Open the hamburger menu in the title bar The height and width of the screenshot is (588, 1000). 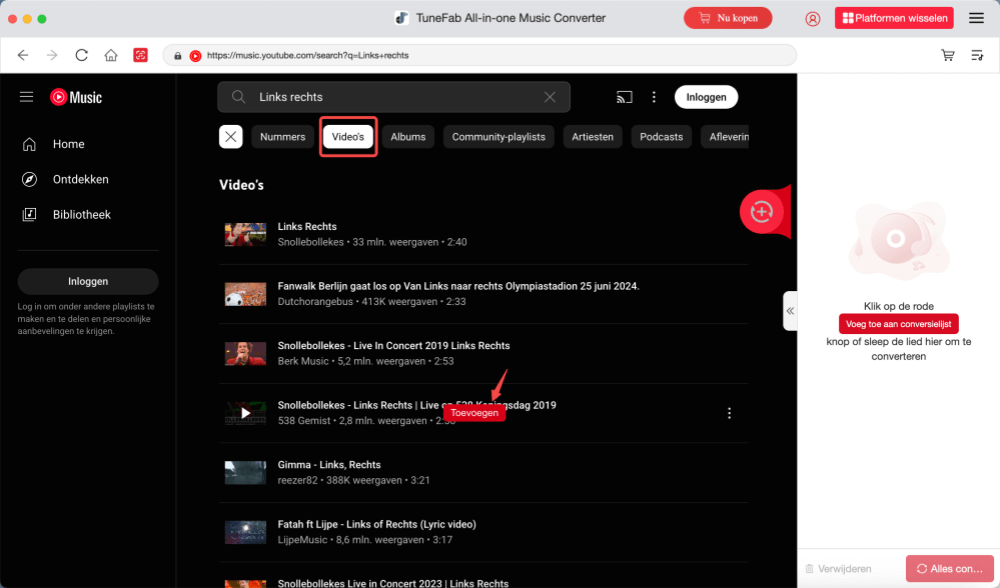(x=976, y=17)
